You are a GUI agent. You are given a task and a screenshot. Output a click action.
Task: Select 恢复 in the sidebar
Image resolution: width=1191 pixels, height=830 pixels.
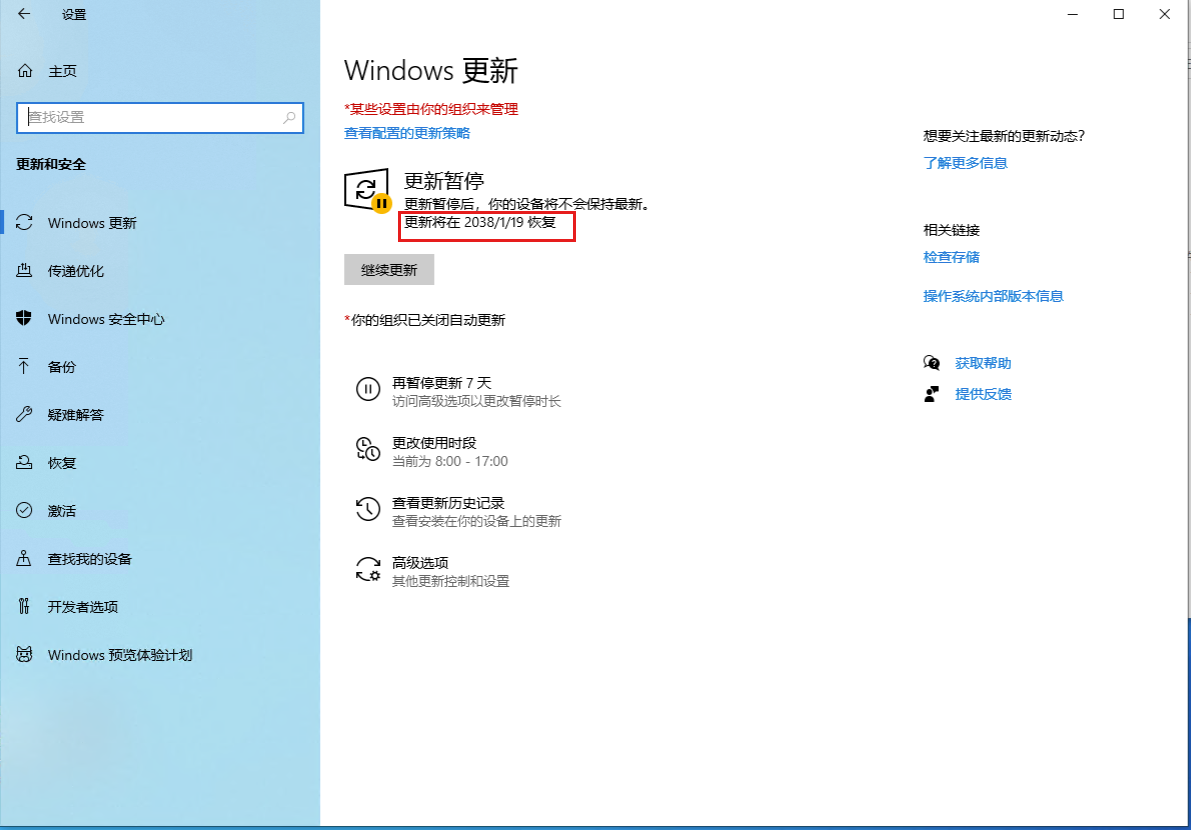pos(160,462)
